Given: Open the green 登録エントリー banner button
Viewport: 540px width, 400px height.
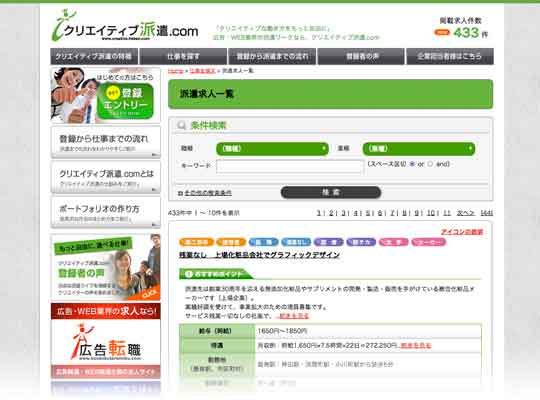Looking at the screenshot, I should pos(125,102).
